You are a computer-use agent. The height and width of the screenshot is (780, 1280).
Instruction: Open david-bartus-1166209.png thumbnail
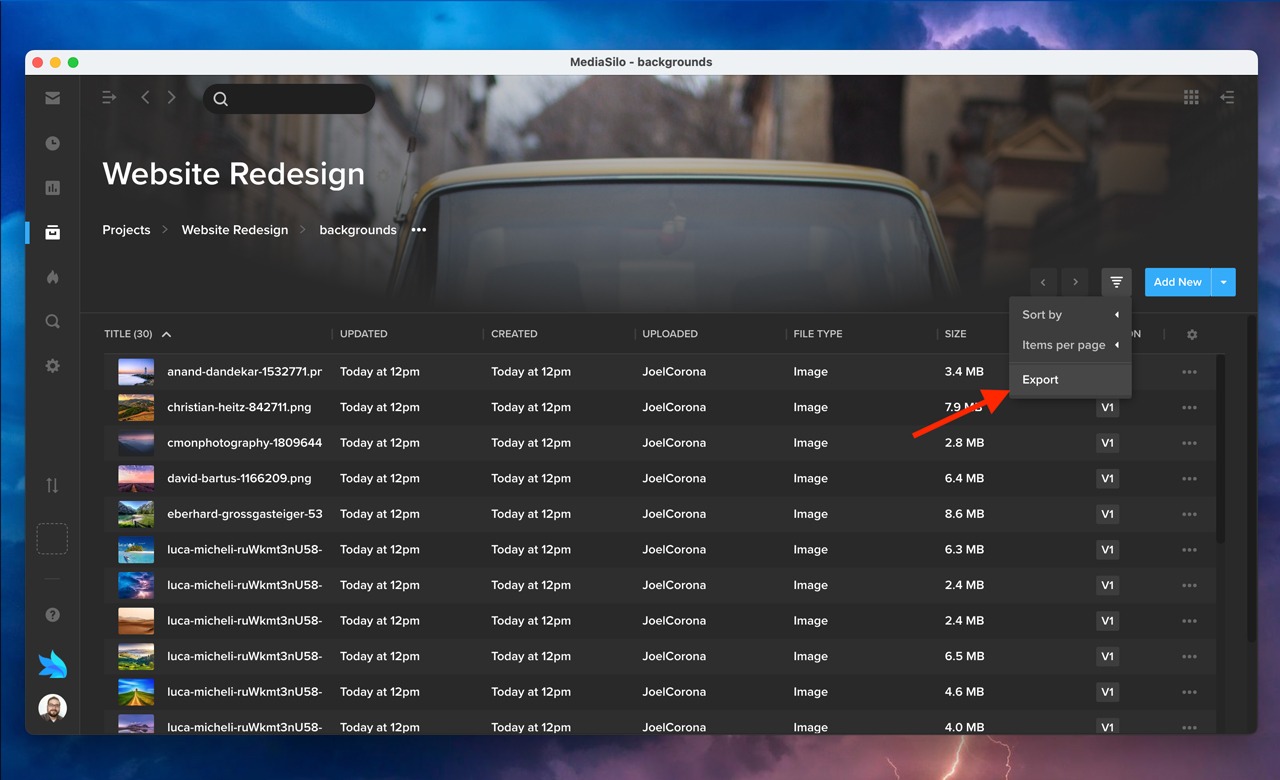tap(136, 479)
